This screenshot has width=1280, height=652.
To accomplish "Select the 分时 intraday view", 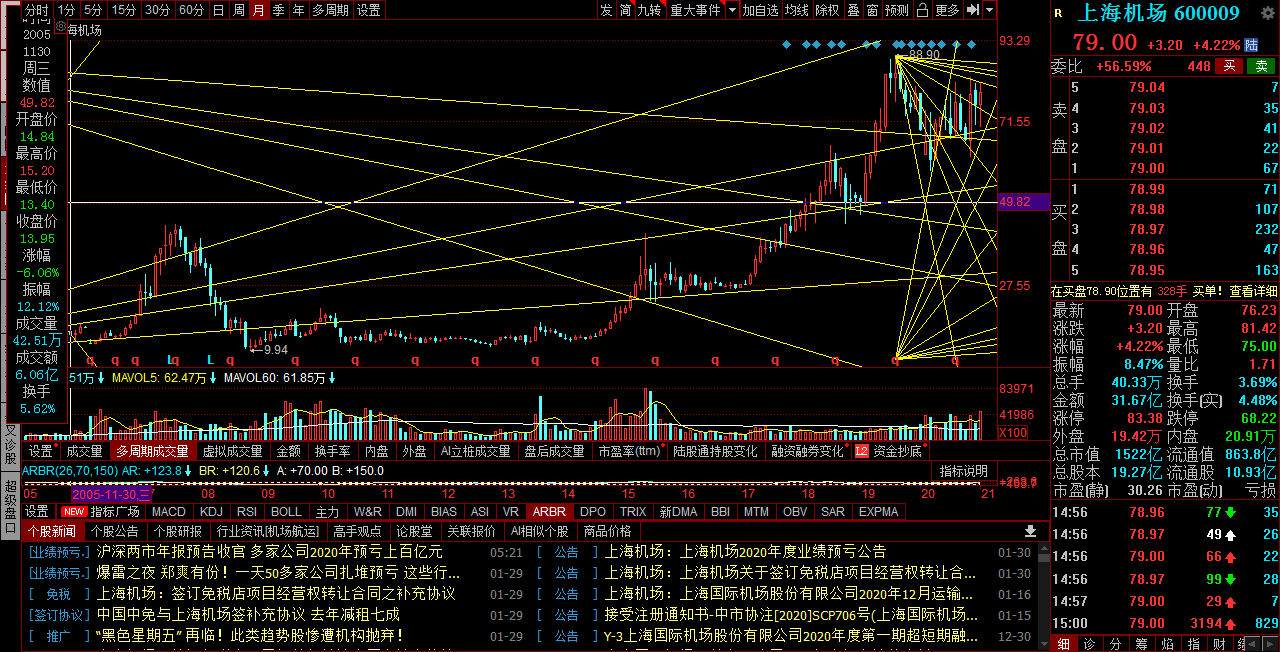I will [37, 10].
